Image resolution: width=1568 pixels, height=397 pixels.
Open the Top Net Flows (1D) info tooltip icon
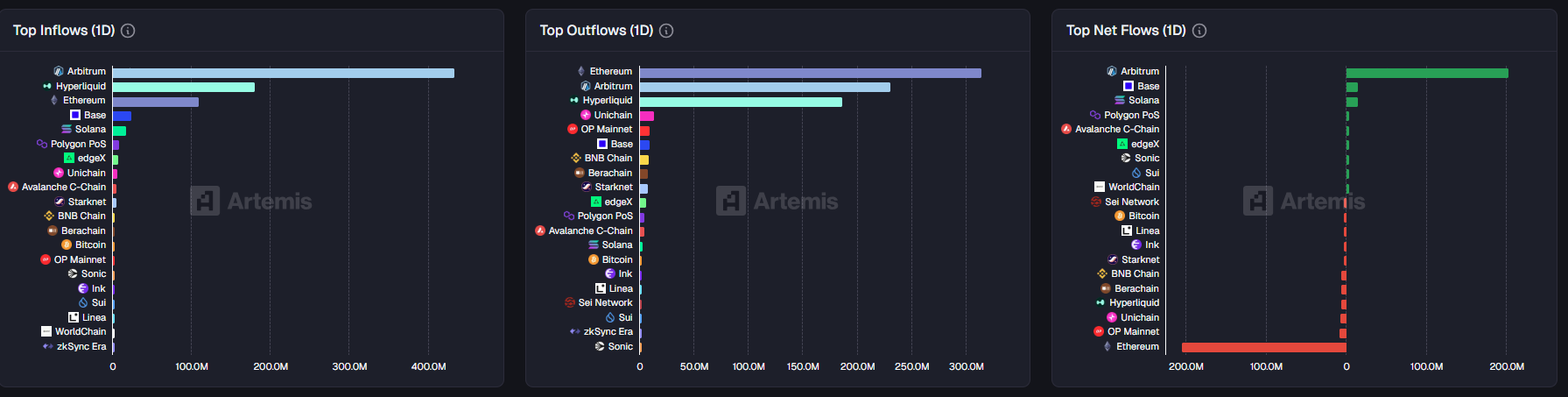pyautogui.click(x=1199, y=31)
